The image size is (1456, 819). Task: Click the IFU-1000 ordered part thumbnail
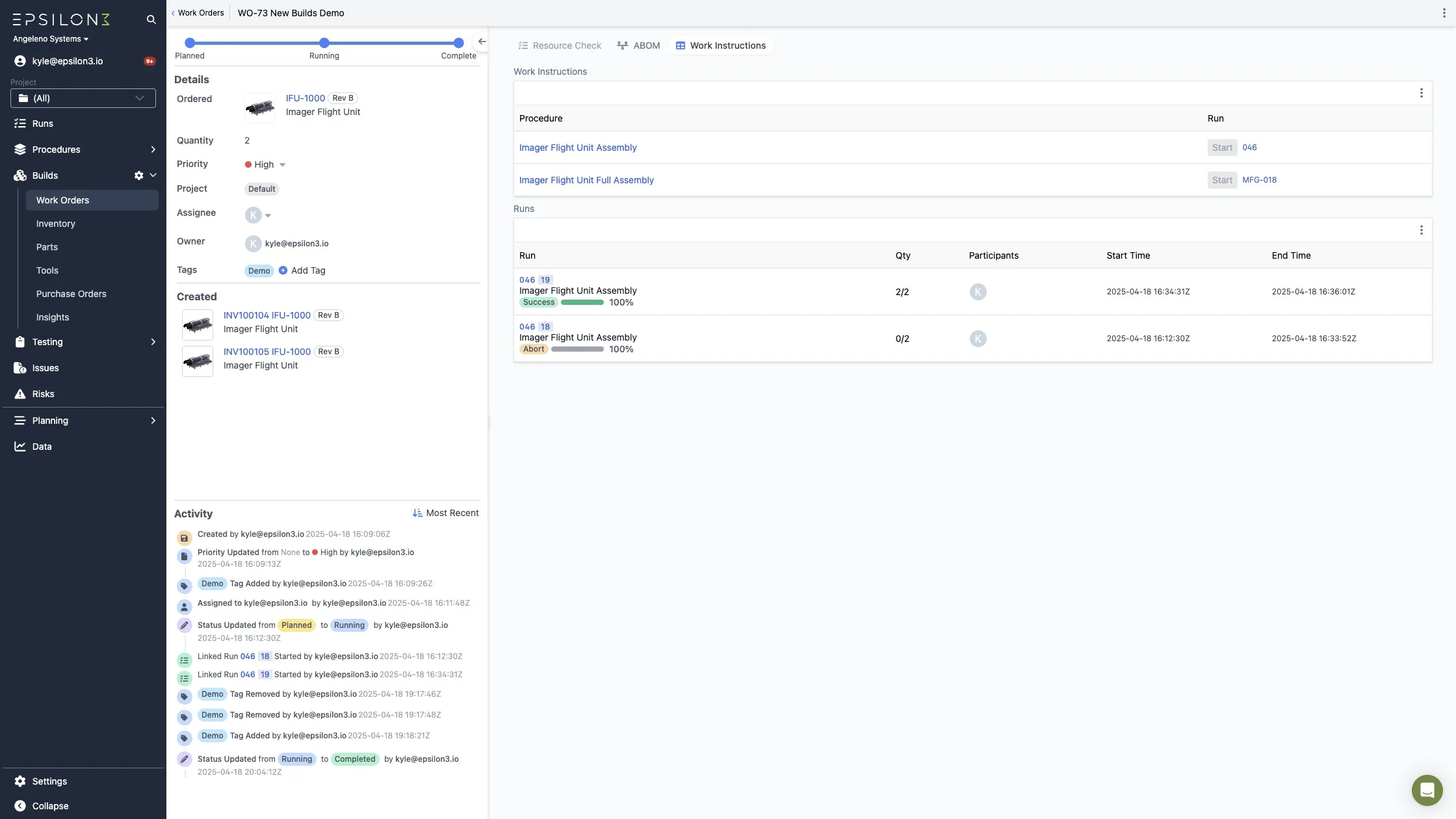click(260, 107)
